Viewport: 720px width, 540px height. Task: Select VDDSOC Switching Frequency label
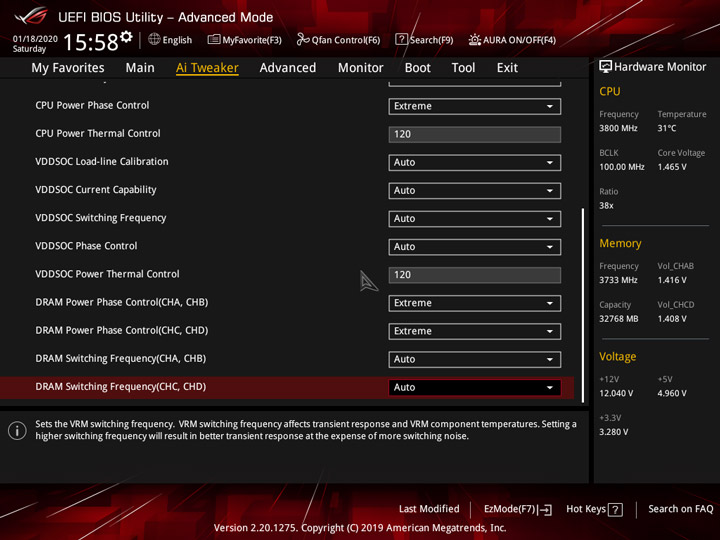pyautogui.click(x=101, y=218)
